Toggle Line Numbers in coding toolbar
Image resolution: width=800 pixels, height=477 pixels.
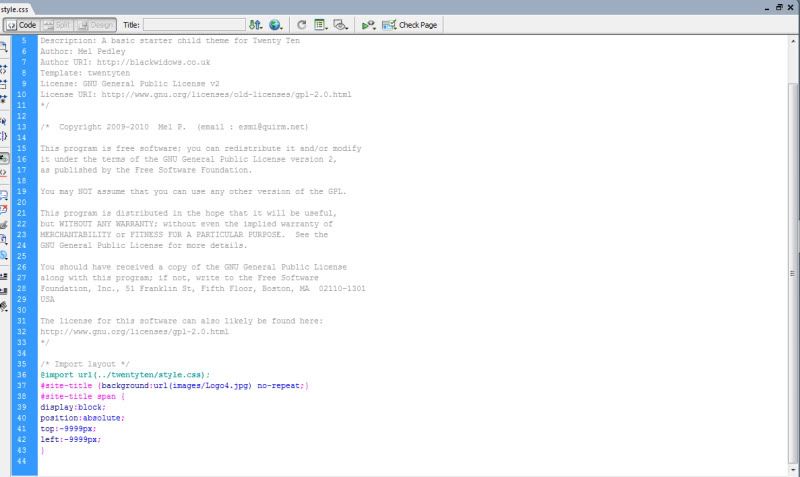pos(5,156)
